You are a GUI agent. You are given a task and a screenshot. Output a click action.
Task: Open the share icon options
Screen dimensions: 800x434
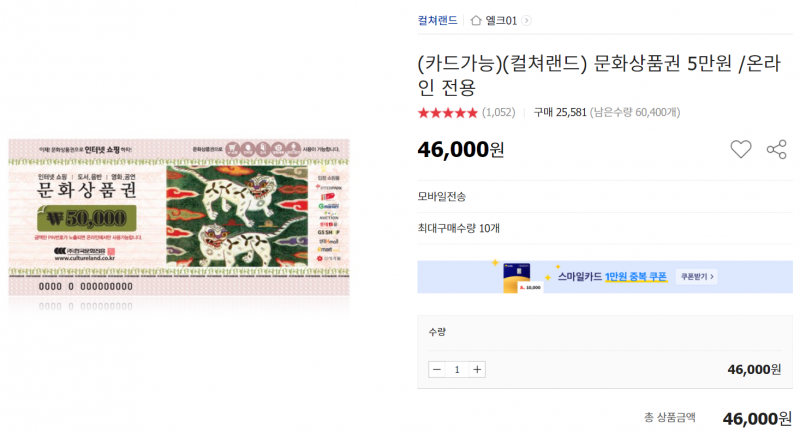[x=777, y=149]
